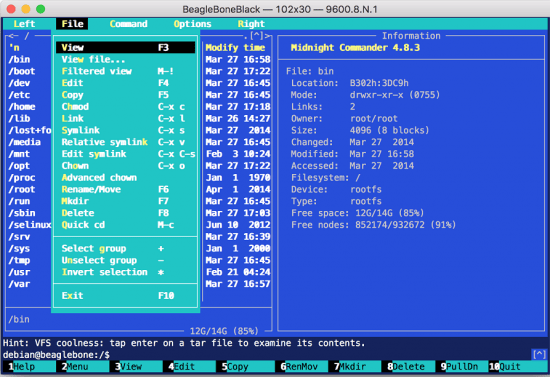Viewport: 550px width, 377px height.
Task: Click the Modify time column header
Action: (235, 47)
